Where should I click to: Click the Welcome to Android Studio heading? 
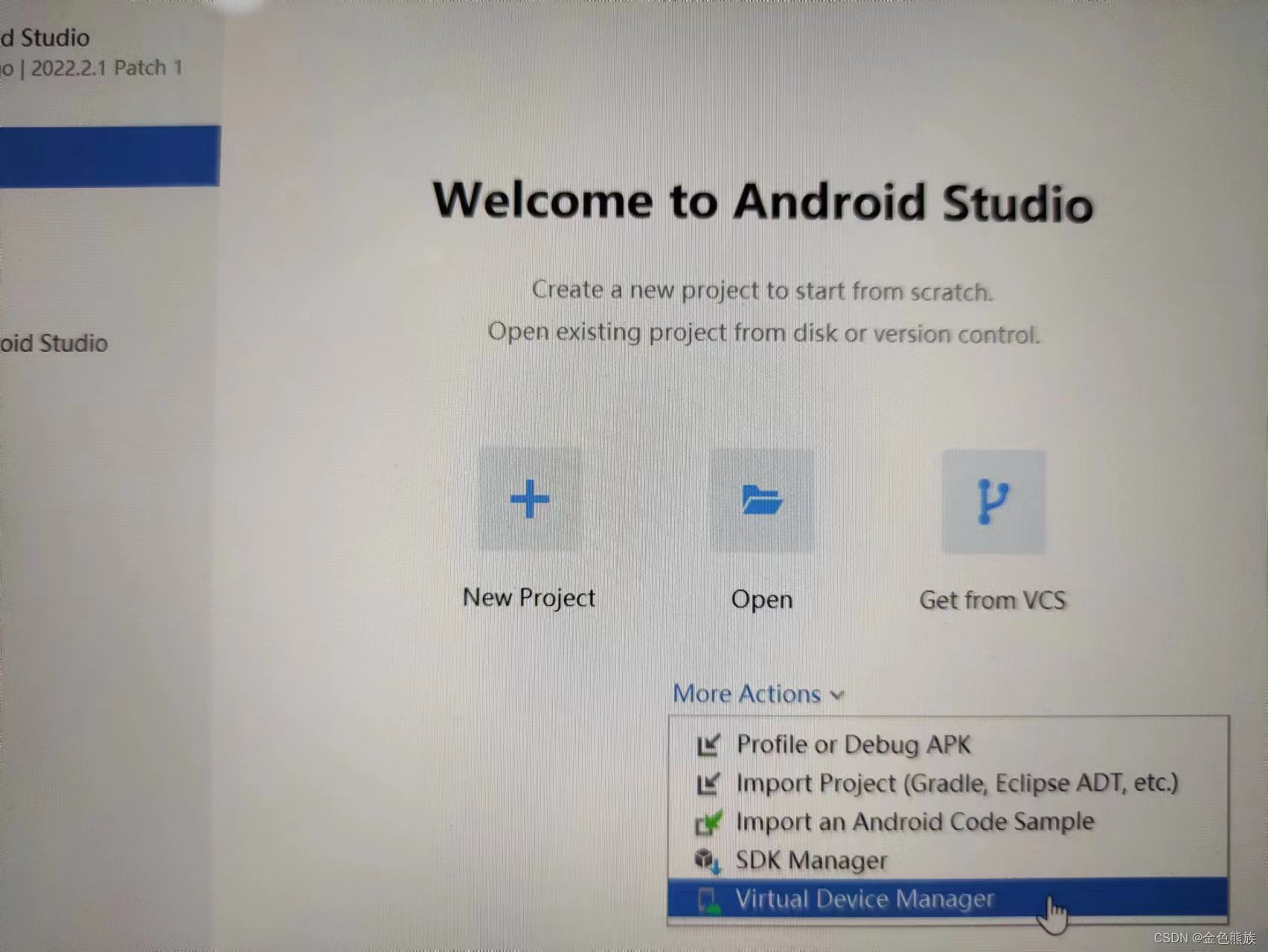click(763, 202)
